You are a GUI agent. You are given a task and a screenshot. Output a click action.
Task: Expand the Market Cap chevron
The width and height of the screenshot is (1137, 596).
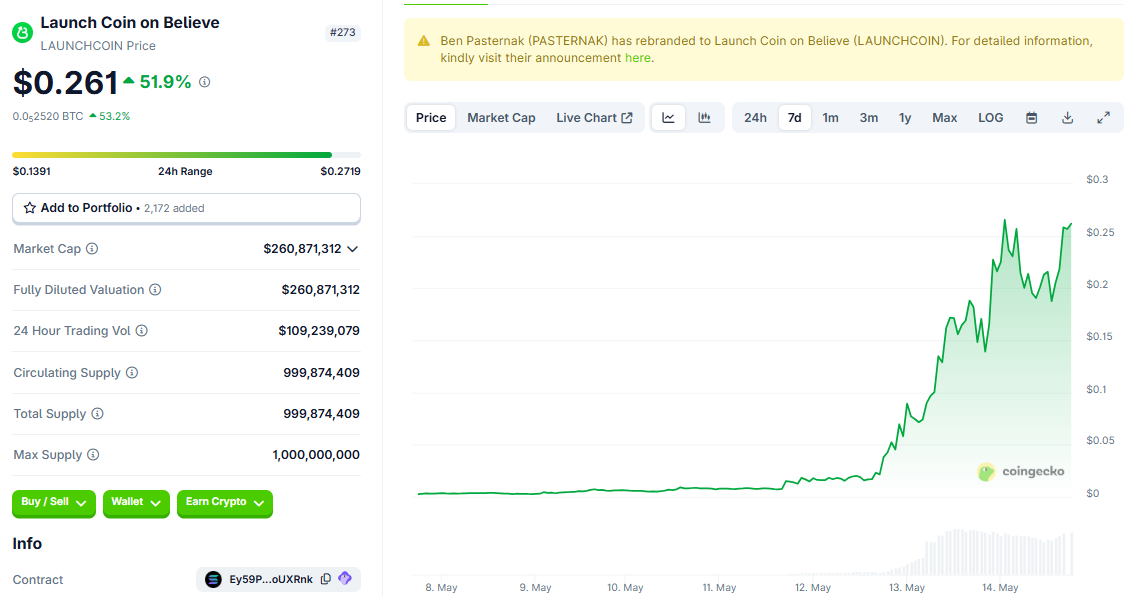352,249
